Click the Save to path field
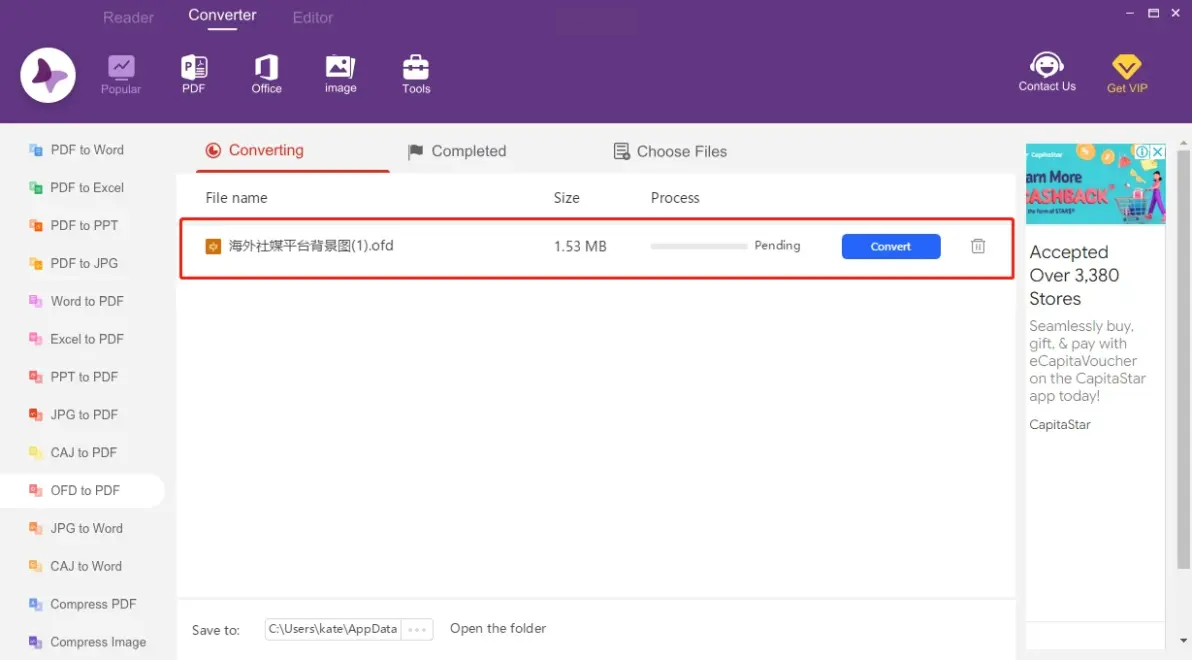 pos(333,629)
